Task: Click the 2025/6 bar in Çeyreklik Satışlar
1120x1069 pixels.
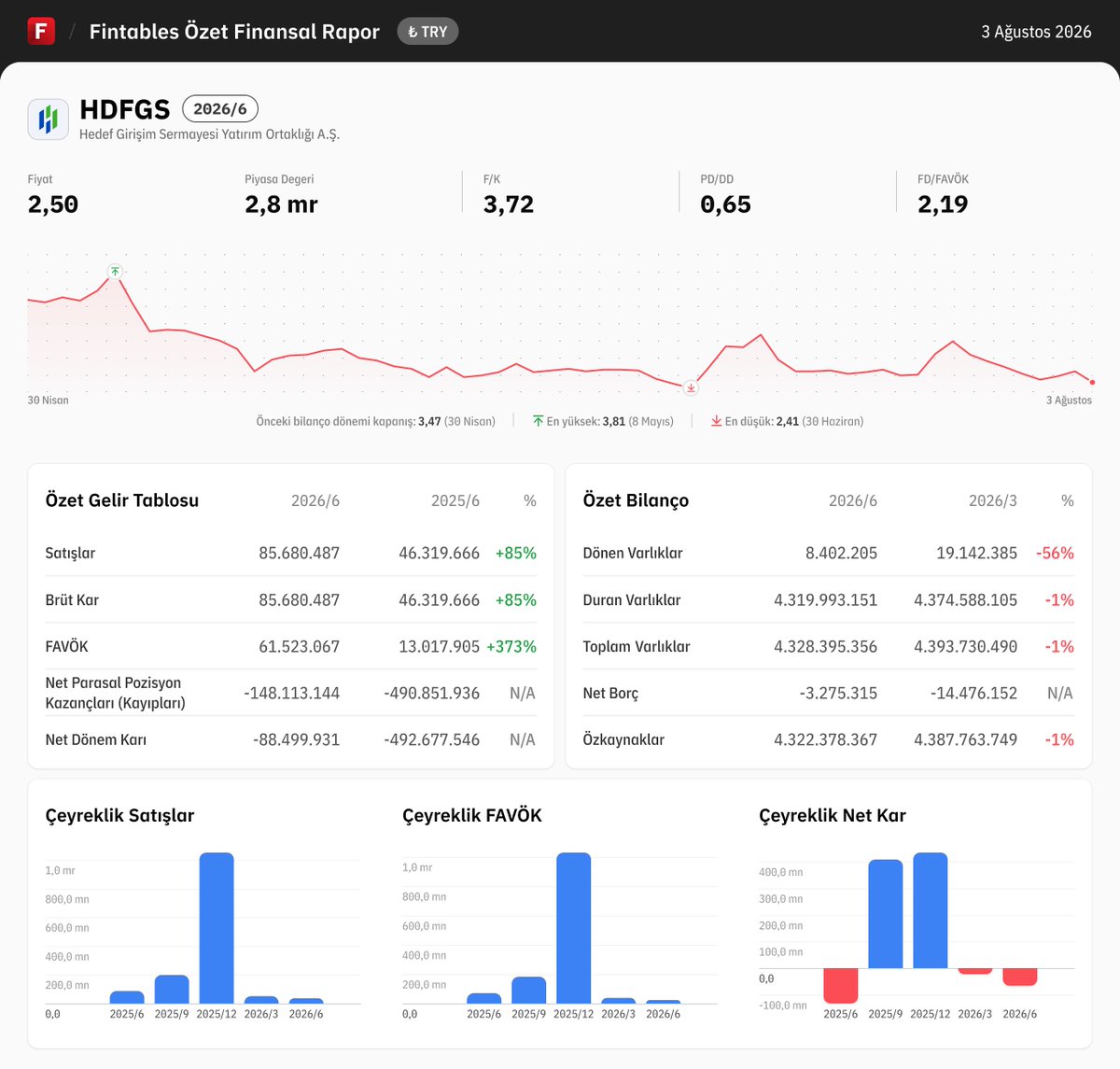Action: pyautogui.click(x=127, y=997)
